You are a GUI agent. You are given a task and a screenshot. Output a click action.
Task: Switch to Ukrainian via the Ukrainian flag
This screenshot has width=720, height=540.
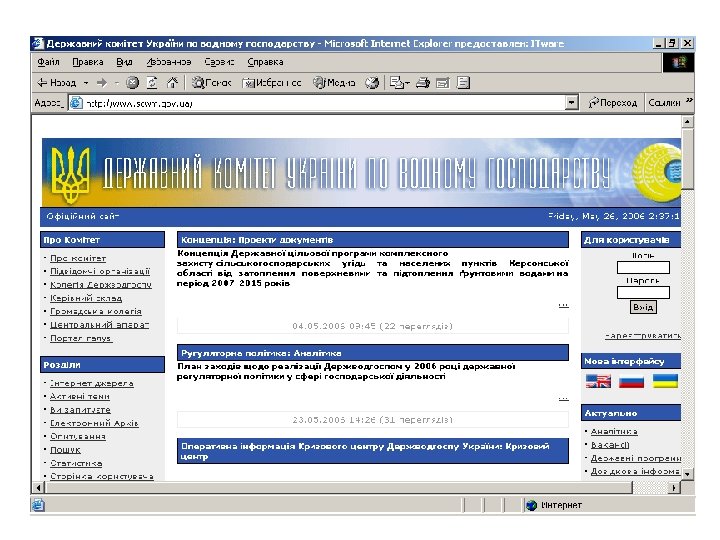pyautogui.click(x=665, y=381)
